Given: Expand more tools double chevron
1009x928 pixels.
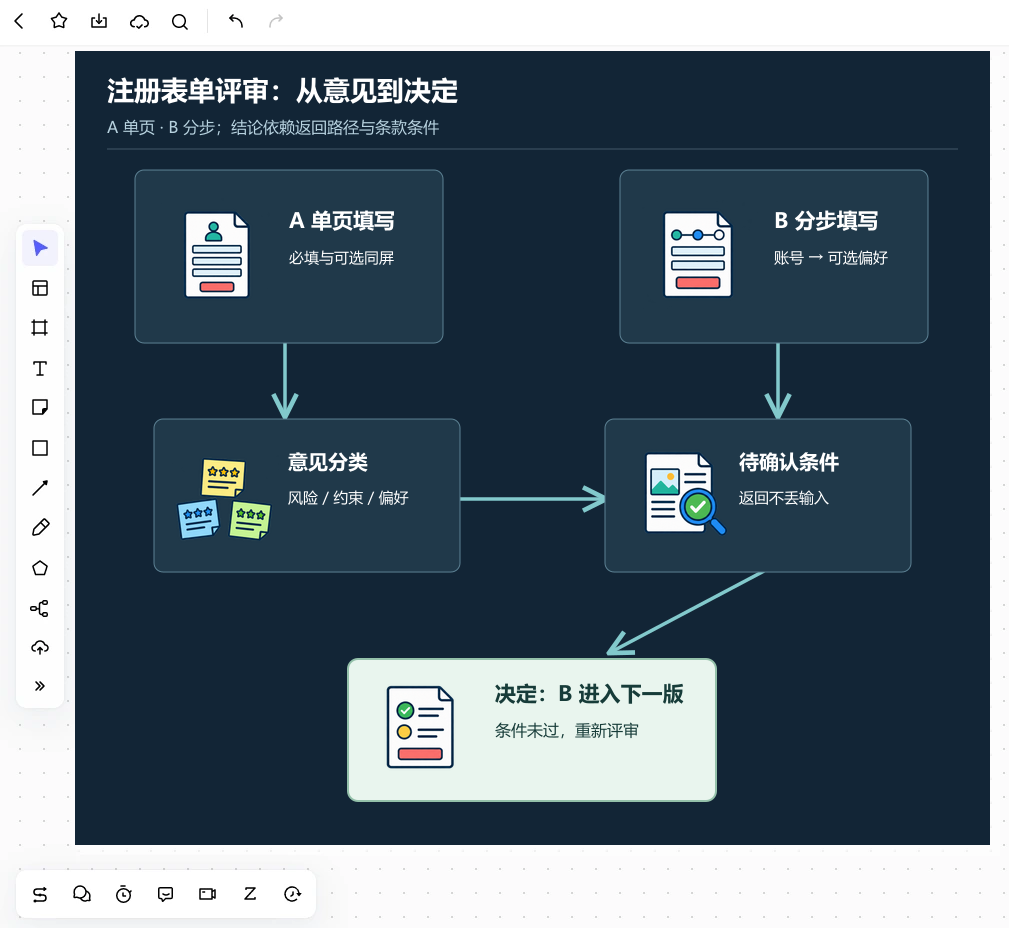Looking at the screenshot, I should 40,686.
